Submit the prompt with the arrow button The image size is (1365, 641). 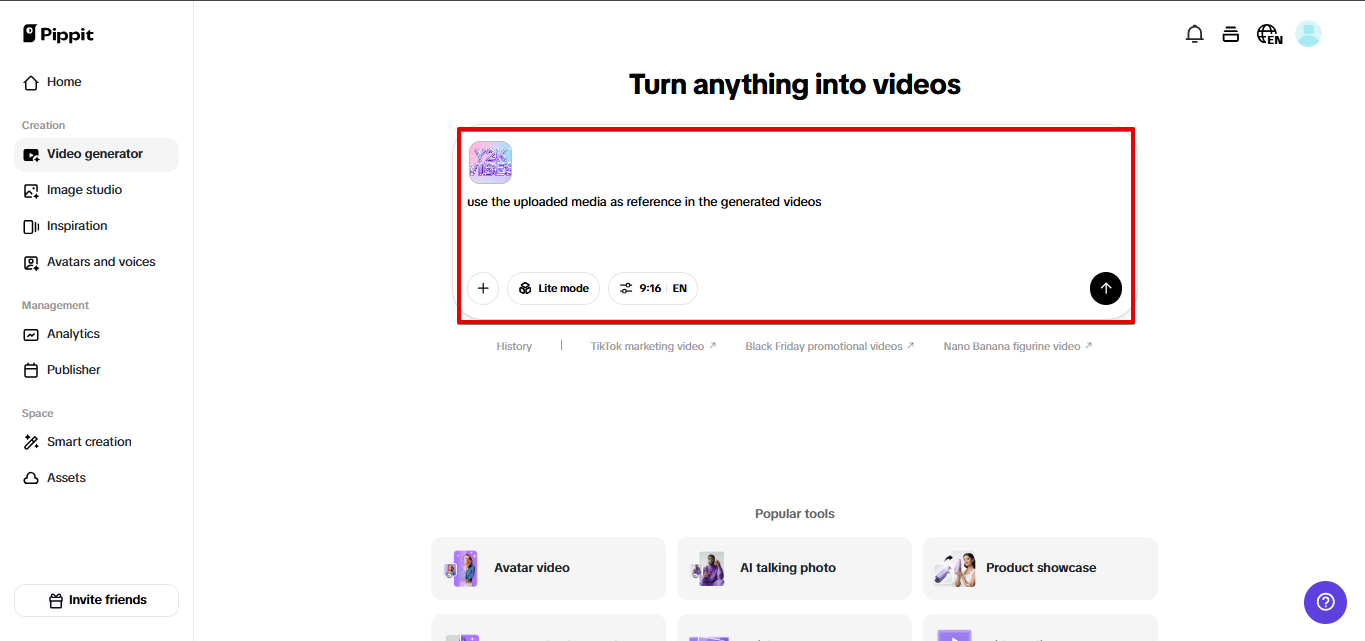coord(1105,288)
